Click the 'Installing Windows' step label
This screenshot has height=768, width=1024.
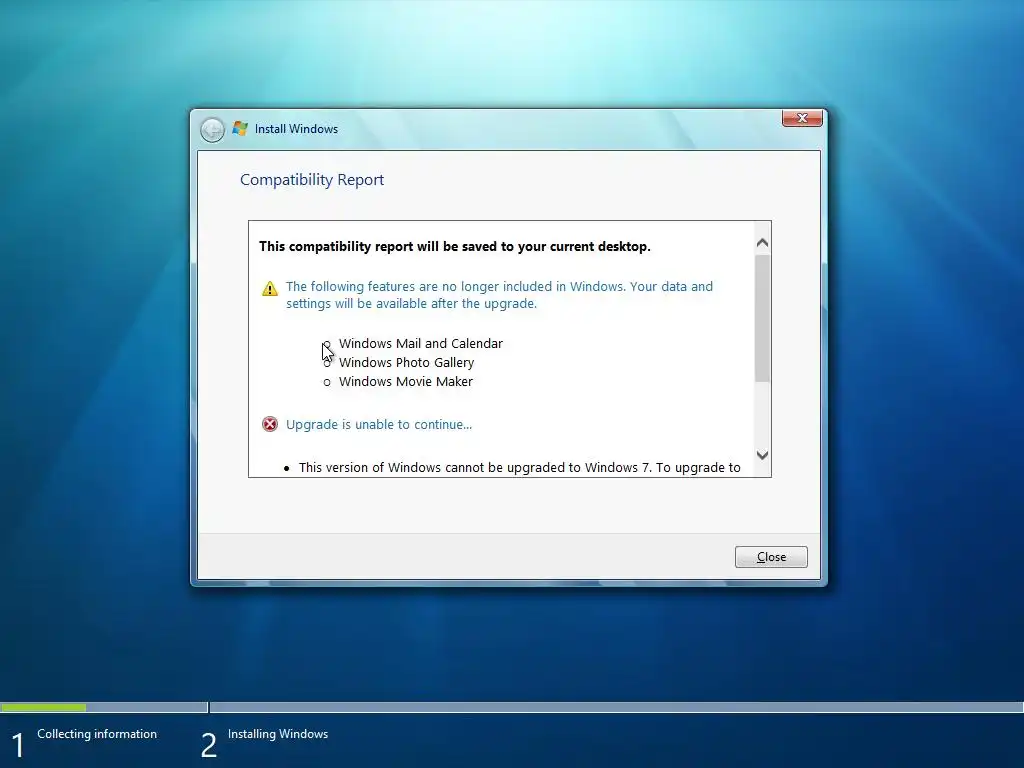point(278,734)
